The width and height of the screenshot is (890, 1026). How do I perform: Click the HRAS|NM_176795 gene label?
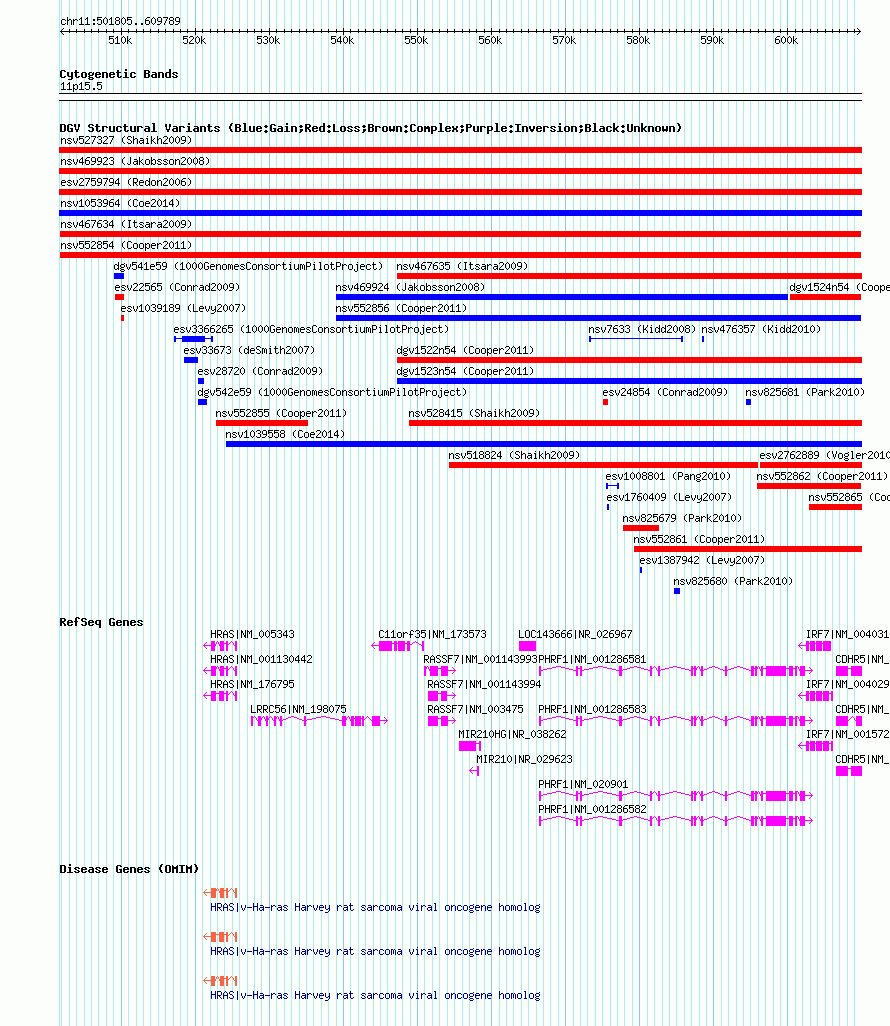click(252, 684)
